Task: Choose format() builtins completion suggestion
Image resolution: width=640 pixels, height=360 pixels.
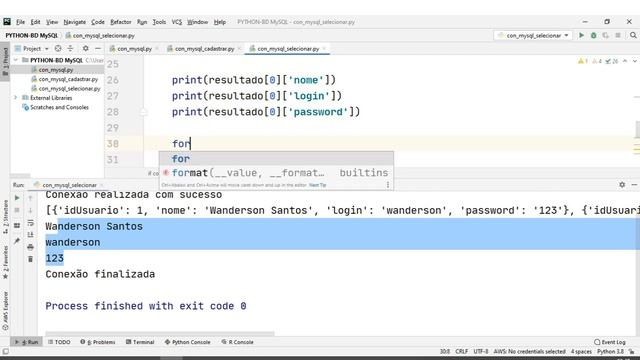Action: point(276,173)
